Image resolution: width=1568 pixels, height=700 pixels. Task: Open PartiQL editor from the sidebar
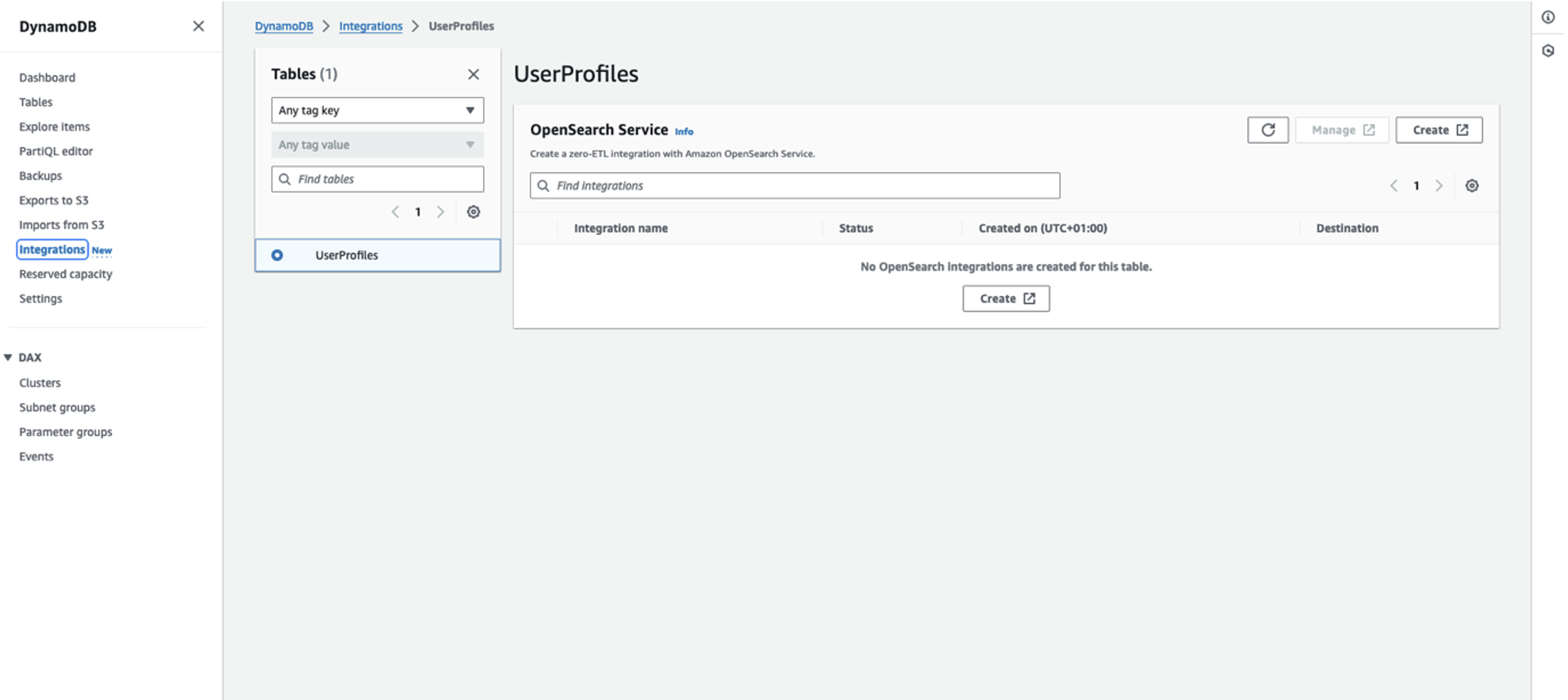(56, 151)
